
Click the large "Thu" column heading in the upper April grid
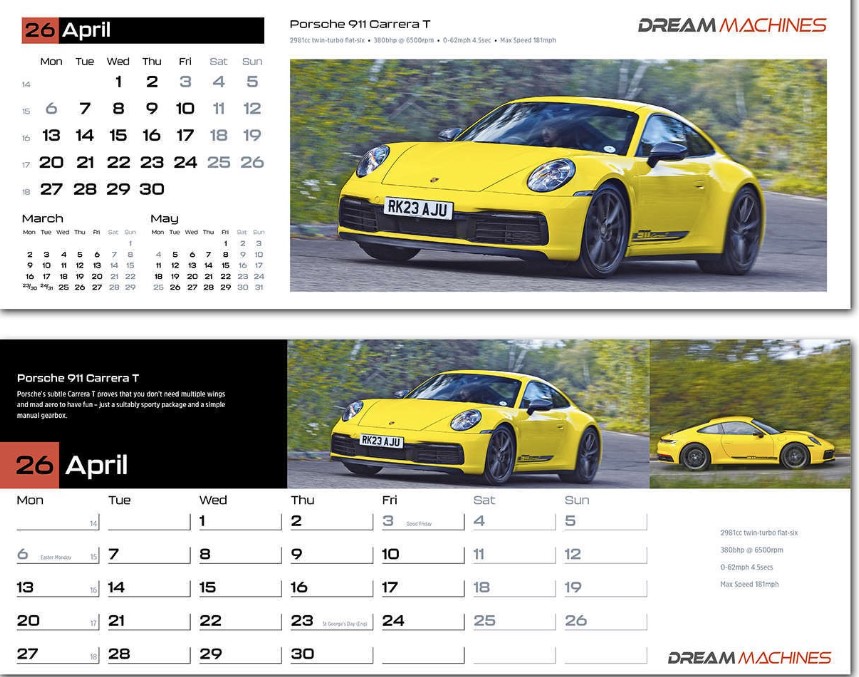pos(152,61)
